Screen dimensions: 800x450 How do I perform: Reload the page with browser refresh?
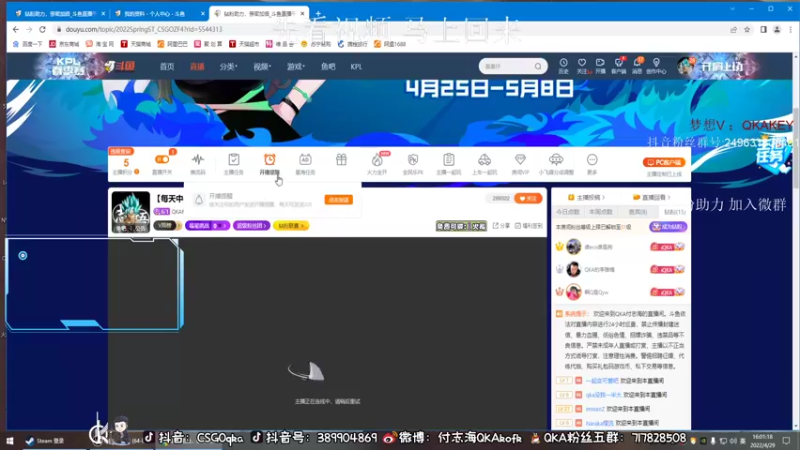point(42,30)
